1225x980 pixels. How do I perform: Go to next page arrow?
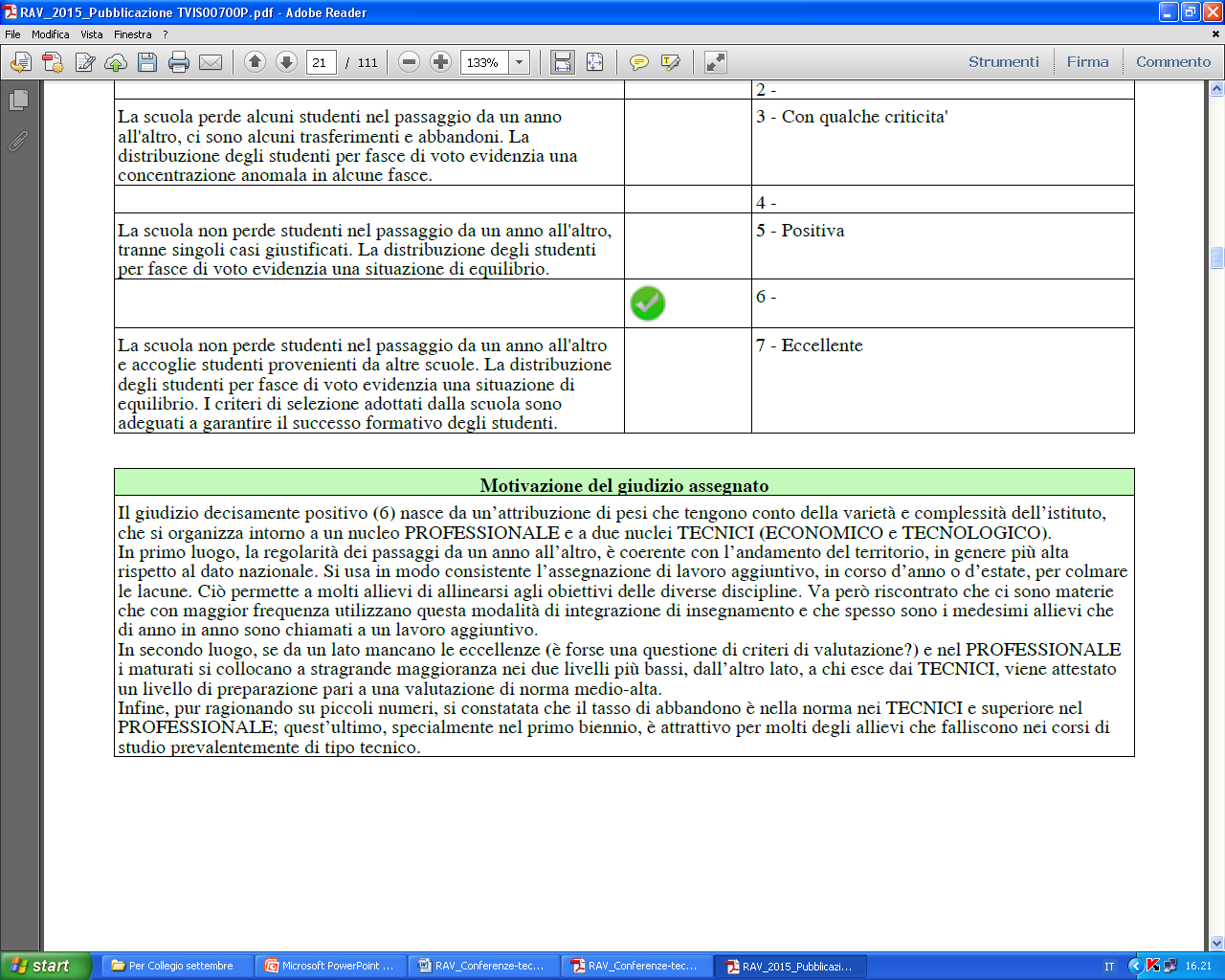(286, 62)
